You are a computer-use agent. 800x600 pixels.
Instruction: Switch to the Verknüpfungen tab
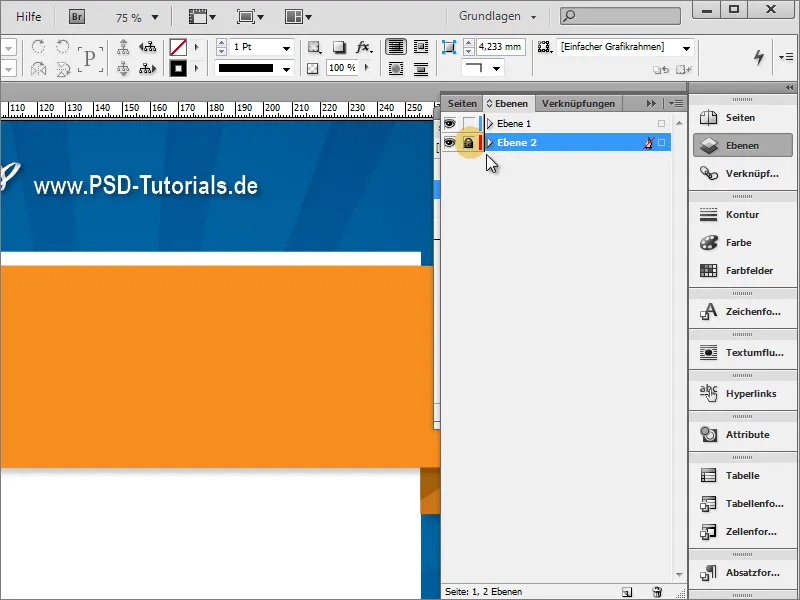578,104
